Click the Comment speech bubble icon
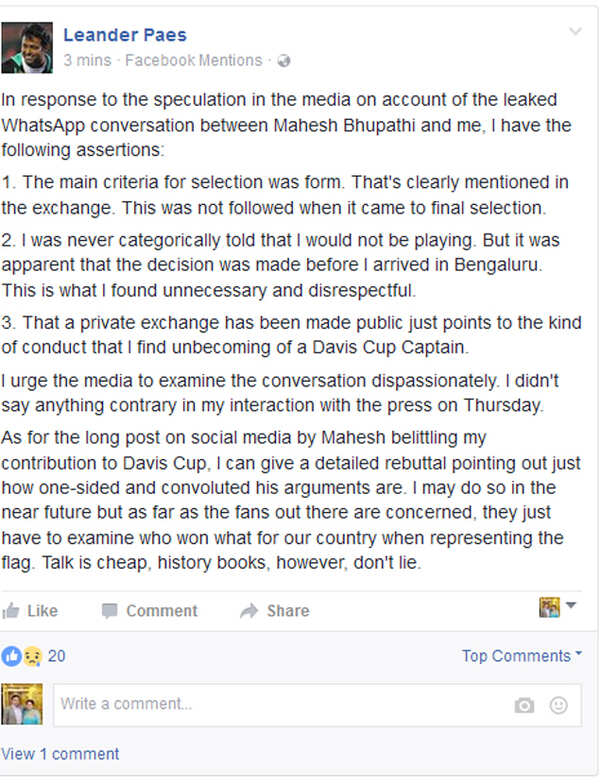600x784 pixels. click(110, 611)
